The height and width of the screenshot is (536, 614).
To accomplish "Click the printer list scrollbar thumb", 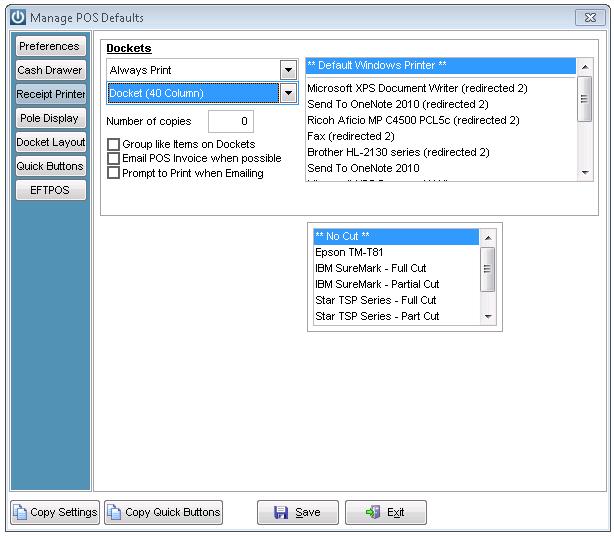I will pyautogui.click(x=585, y=99).
